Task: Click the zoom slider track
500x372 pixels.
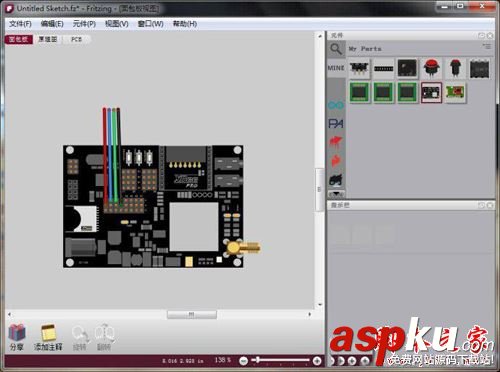Action: coord(281,360)
